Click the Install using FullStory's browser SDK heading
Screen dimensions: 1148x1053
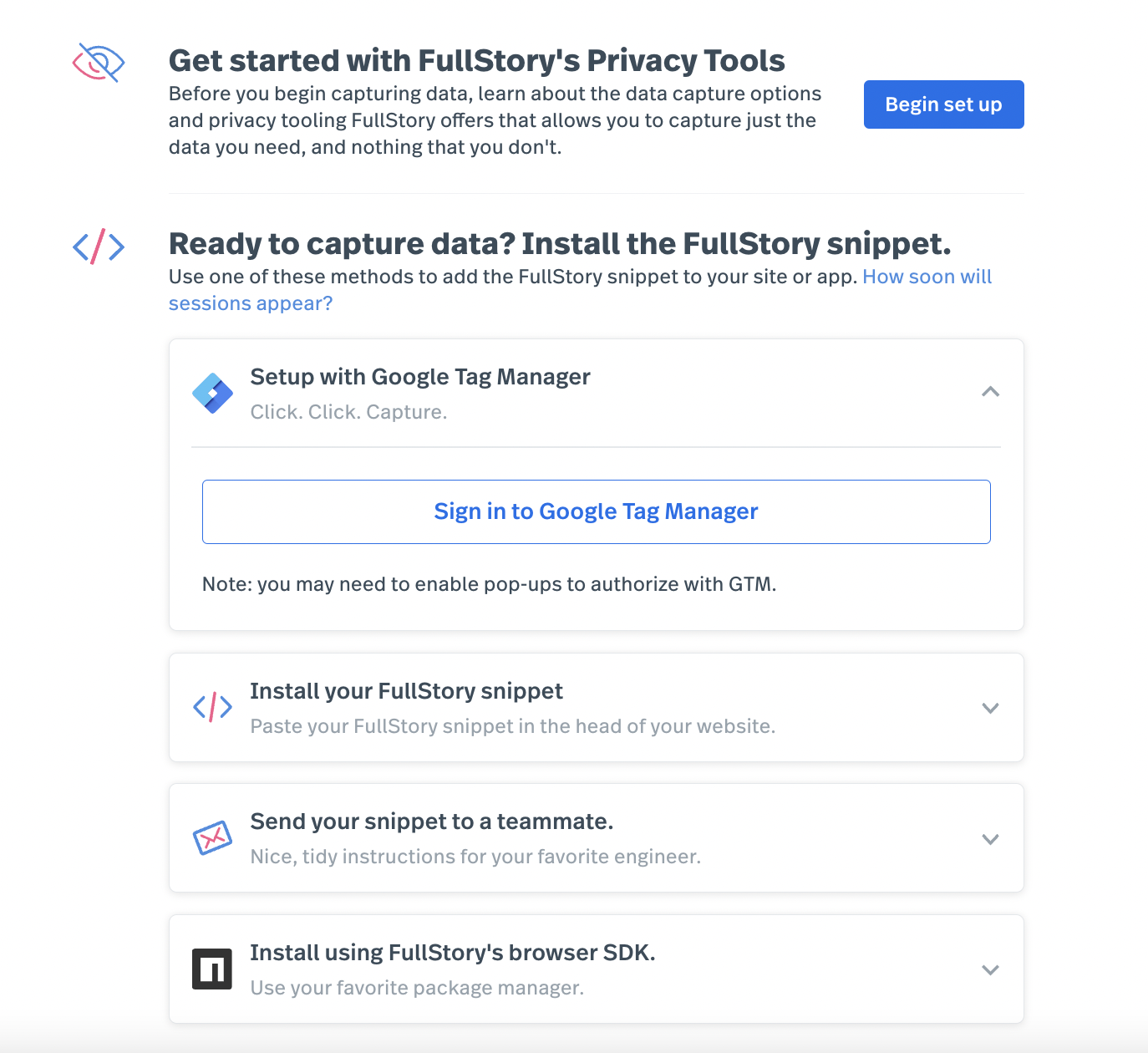452,953
